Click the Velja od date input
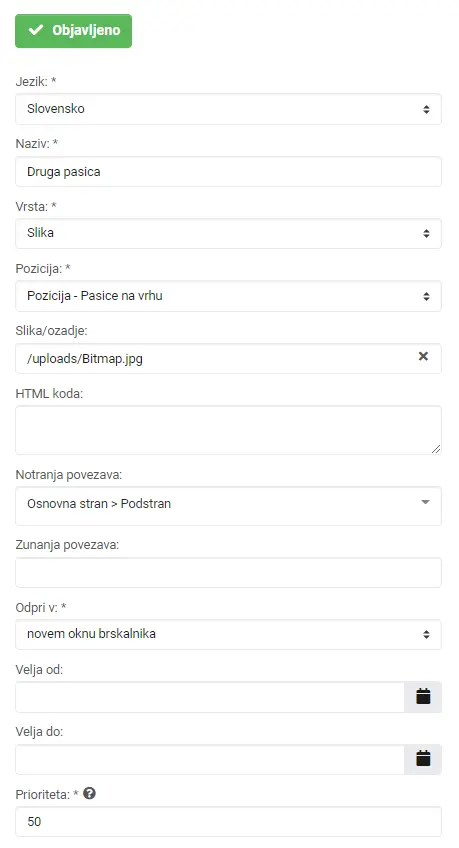 [x=210, y=697]
